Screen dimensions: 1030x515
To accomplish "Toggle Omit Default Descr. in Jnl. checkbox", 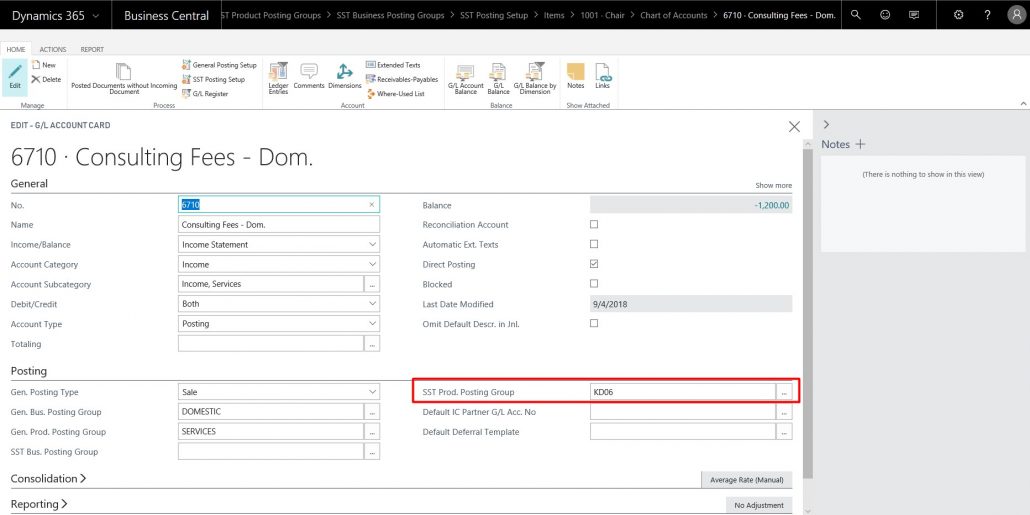I will point(594,323).
